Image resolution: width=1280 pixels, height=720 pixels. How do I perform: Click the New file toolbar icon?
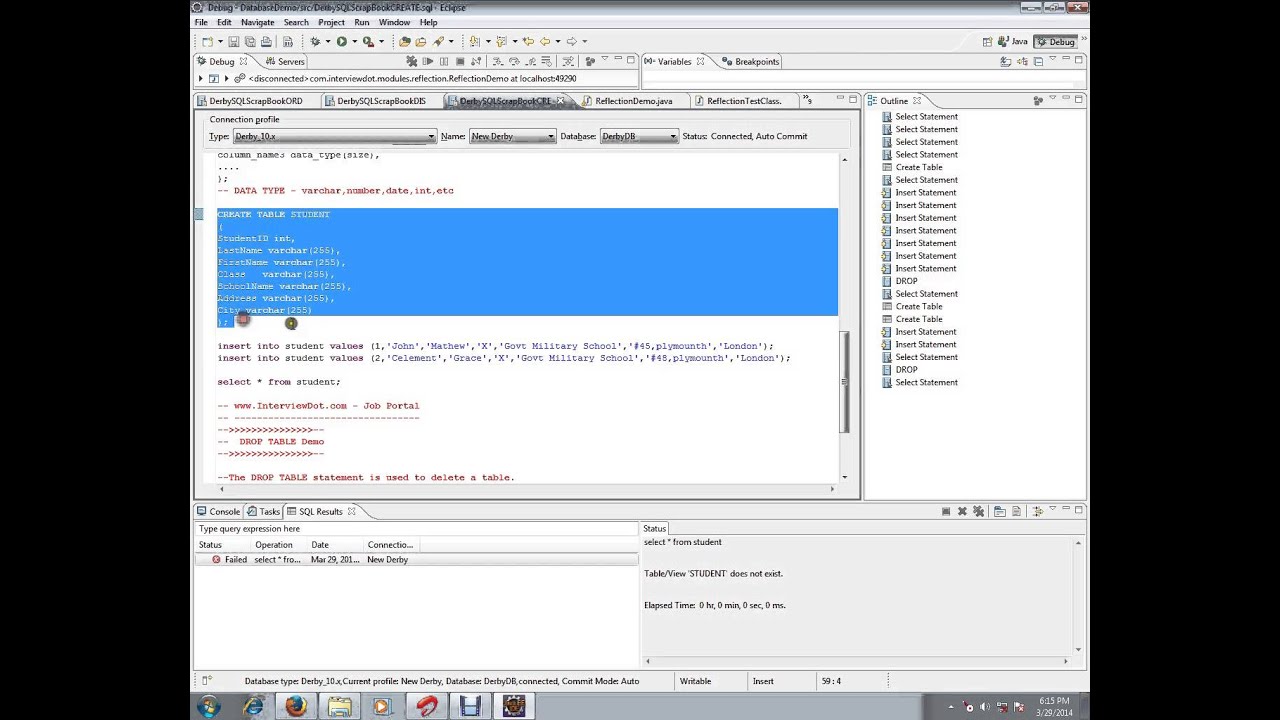208,42
